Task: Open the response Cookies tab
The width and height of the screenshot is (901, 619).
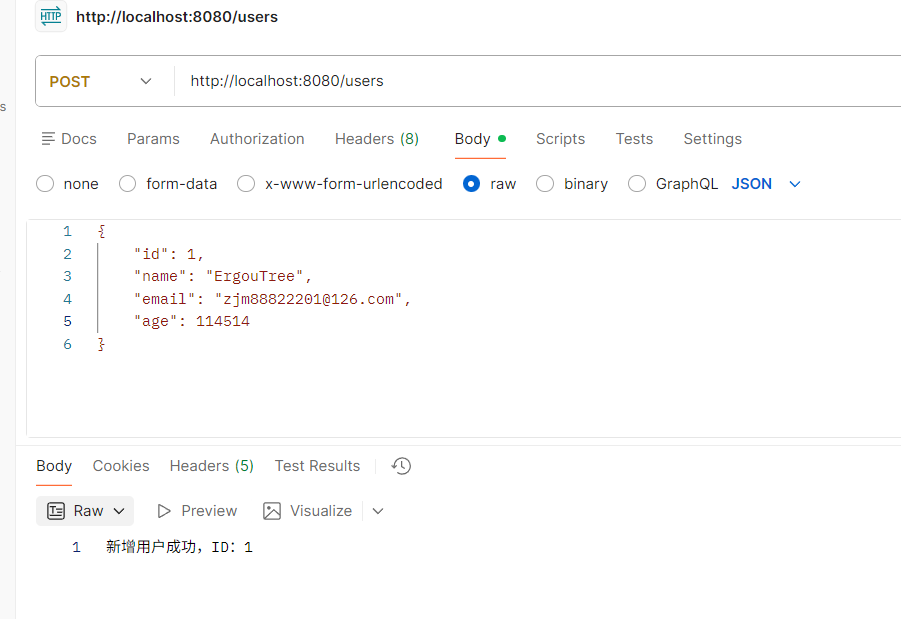Action: click(x=121, y=466)
